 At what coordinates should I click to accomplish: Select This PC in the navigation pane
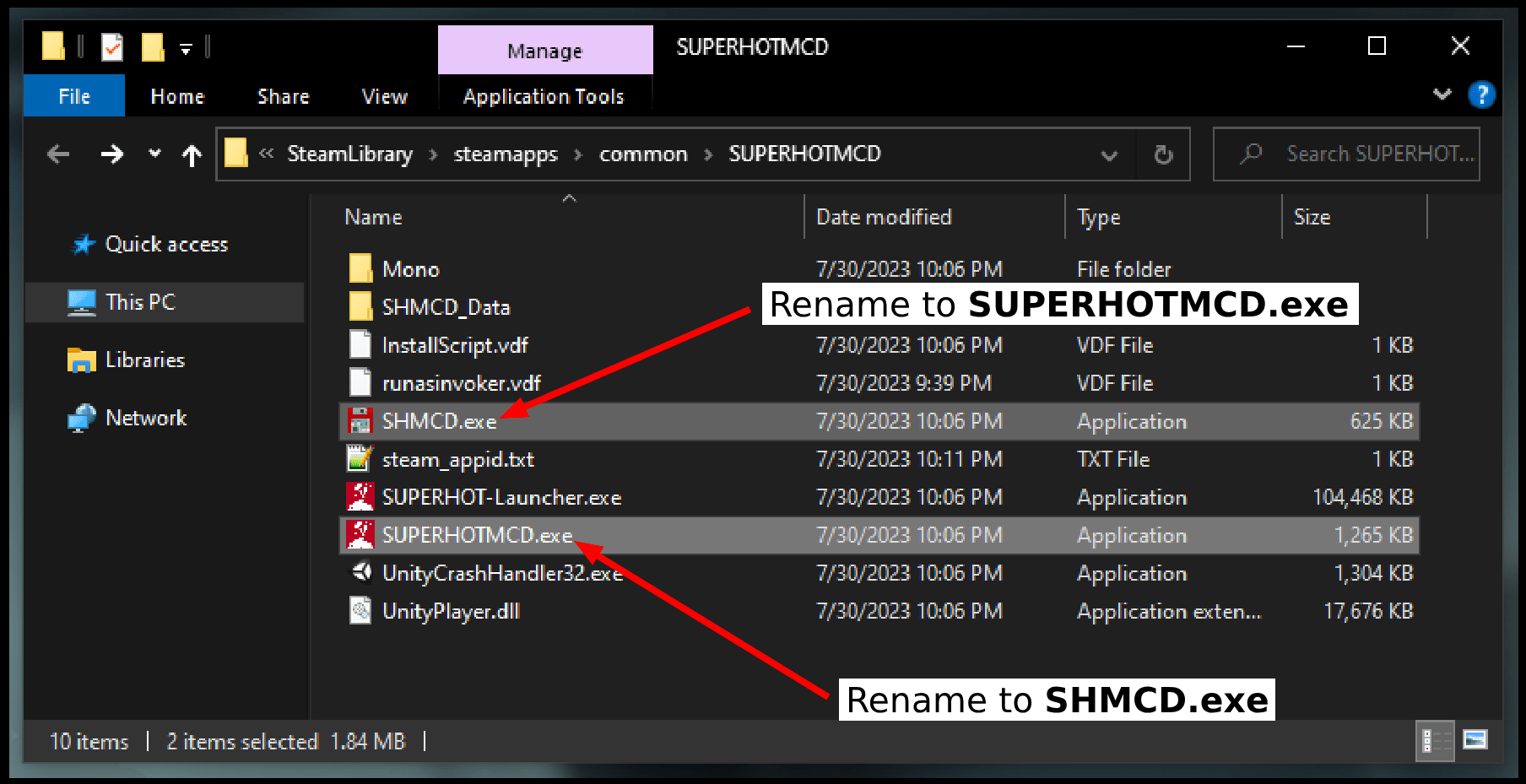pyautogui.click(x=165, y=302)
